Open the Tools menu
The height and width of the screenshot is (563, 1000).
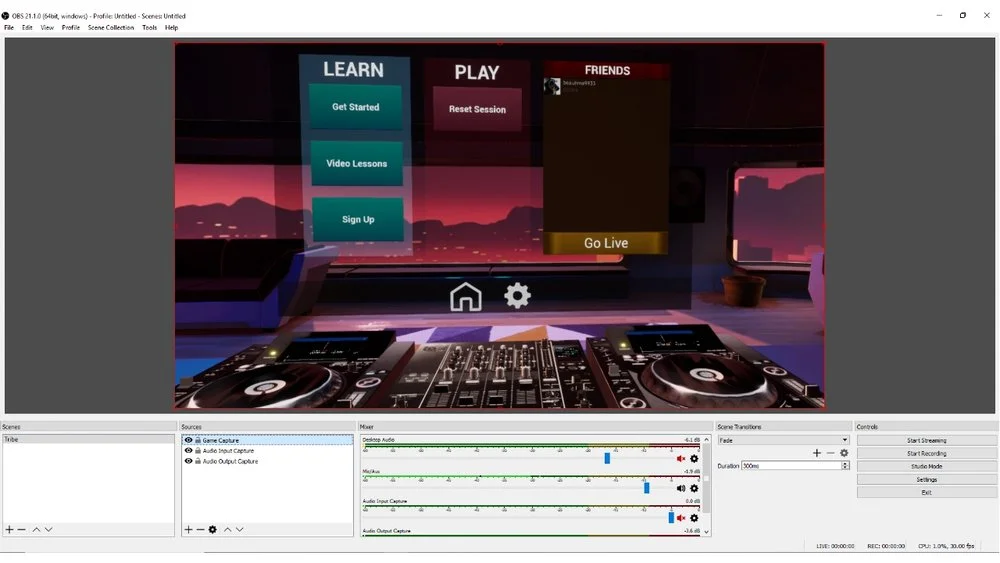coord(149,27)
